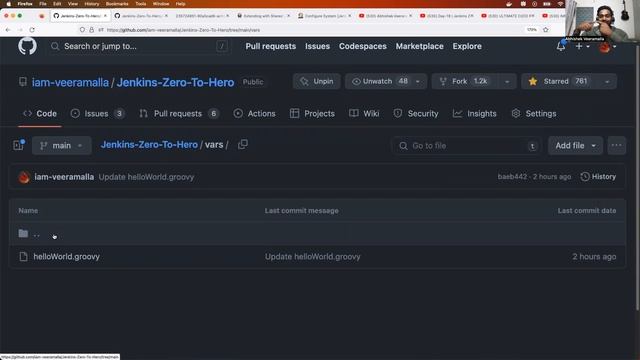Reload the page
Screen dimensions: 640x360
click(32, 30)
